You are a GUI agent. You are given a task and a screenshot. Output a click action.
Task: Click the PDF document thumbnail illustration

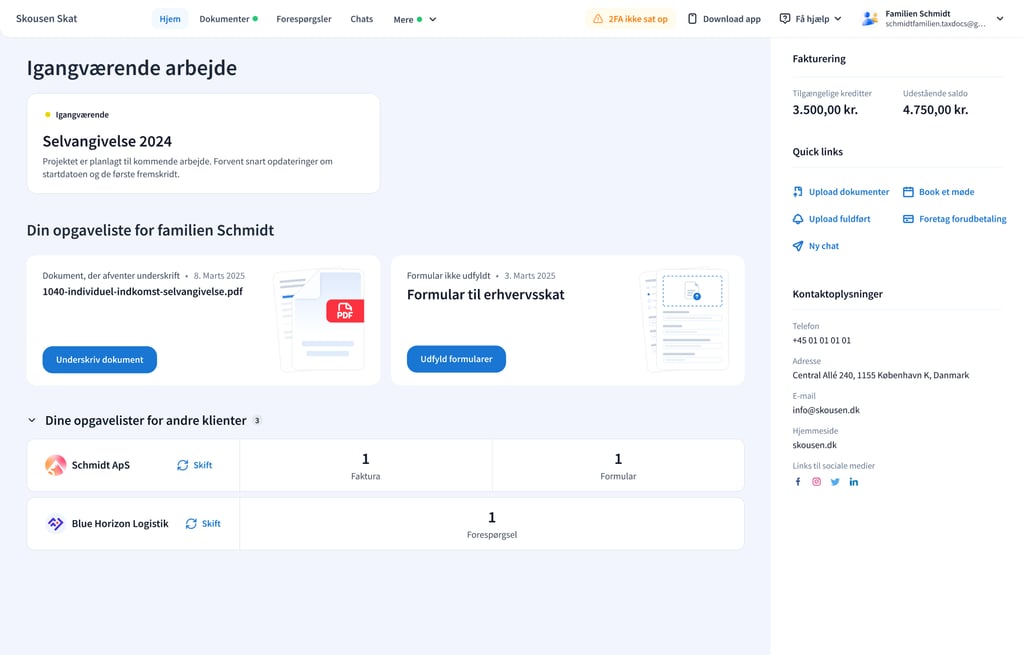coord(320,320)
